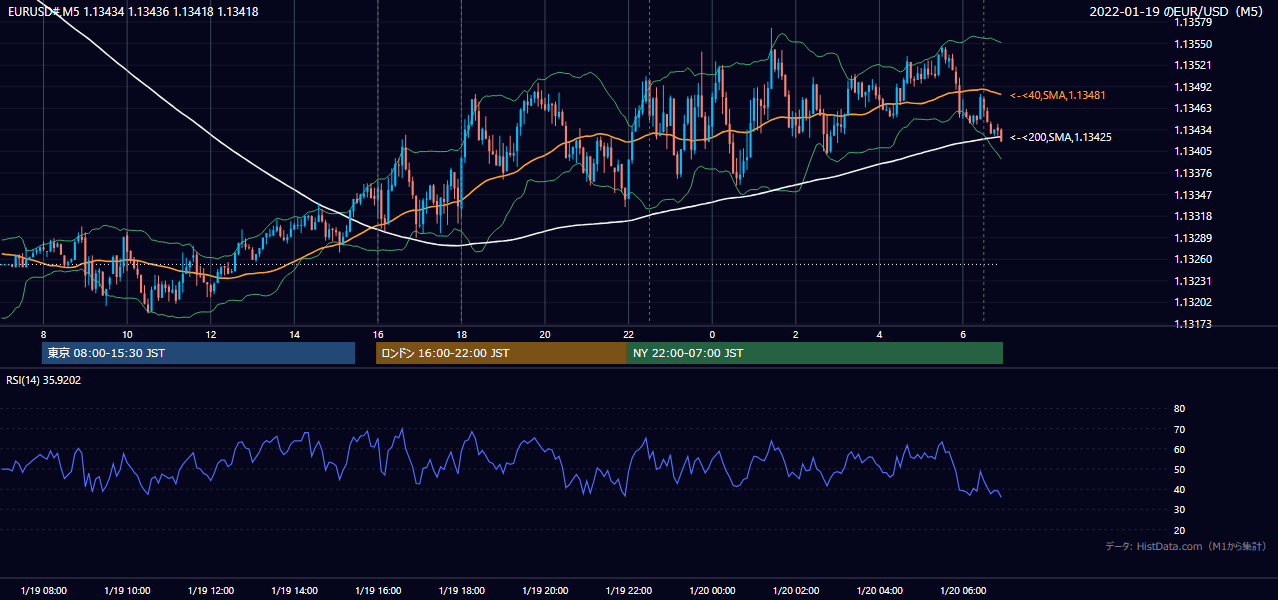
Task: Click RSI scale value 40
Action: pyautogui.click(x=1179, y=489)
